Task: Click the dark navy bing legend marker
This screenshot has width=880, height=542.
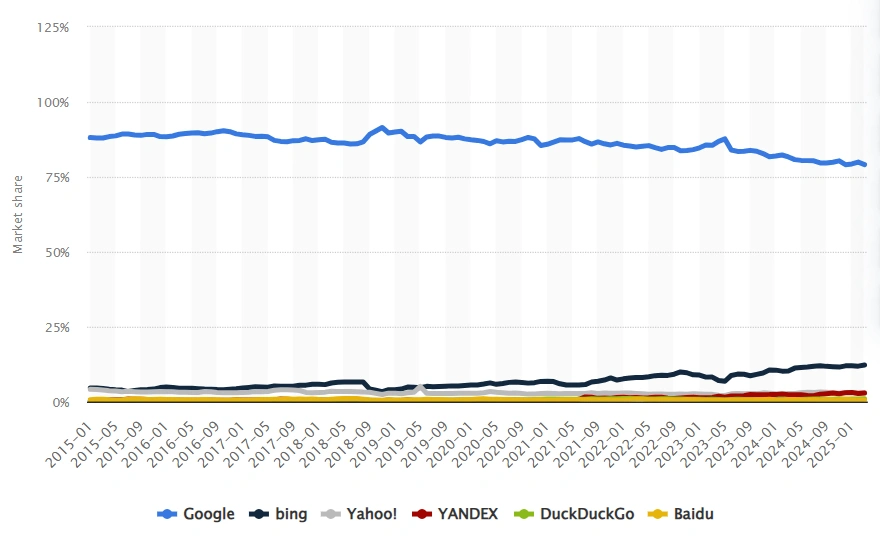Action: 257,514
